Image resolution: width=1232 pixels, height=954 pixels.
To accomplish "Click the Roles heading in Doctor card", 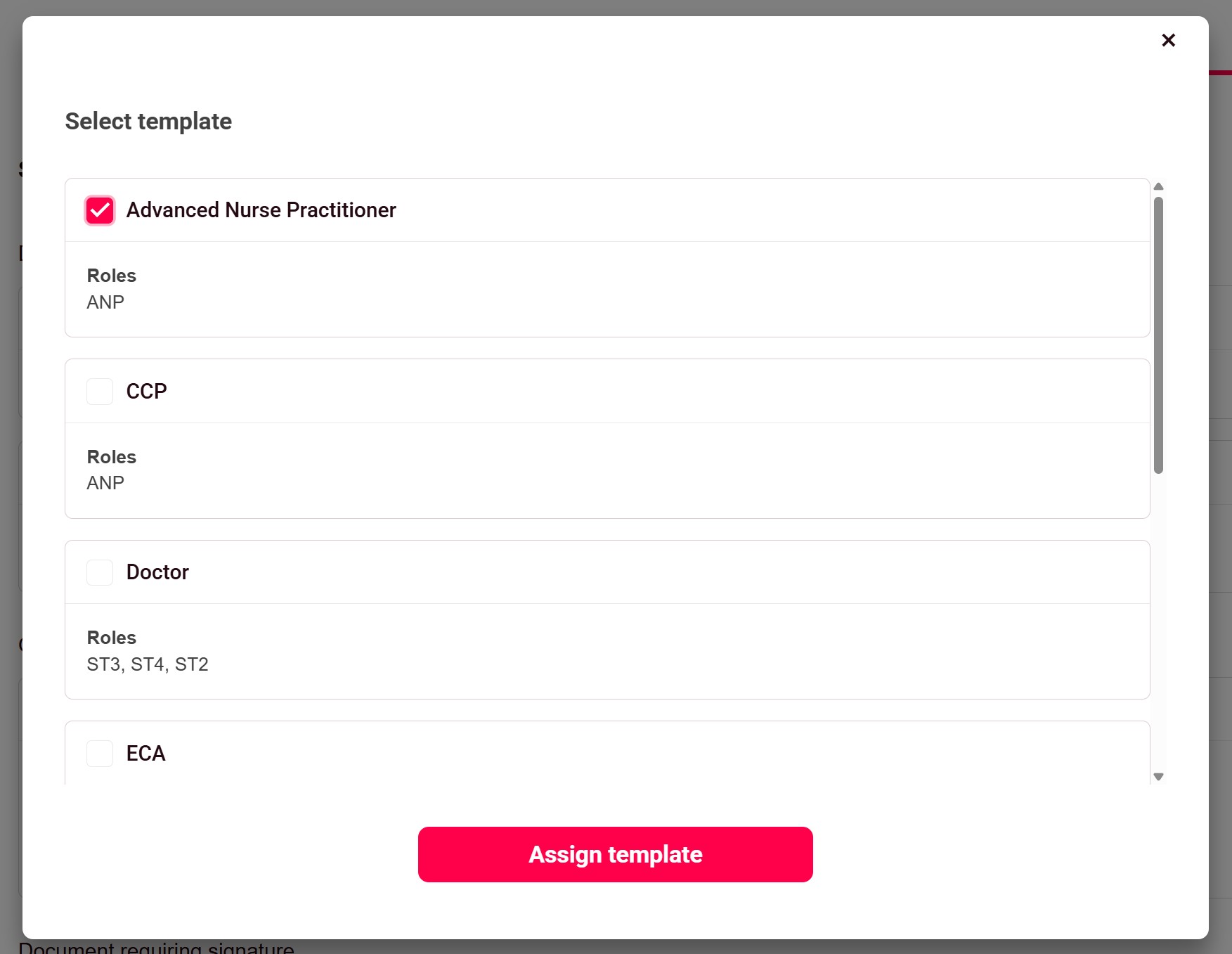I will coord(111,638).
